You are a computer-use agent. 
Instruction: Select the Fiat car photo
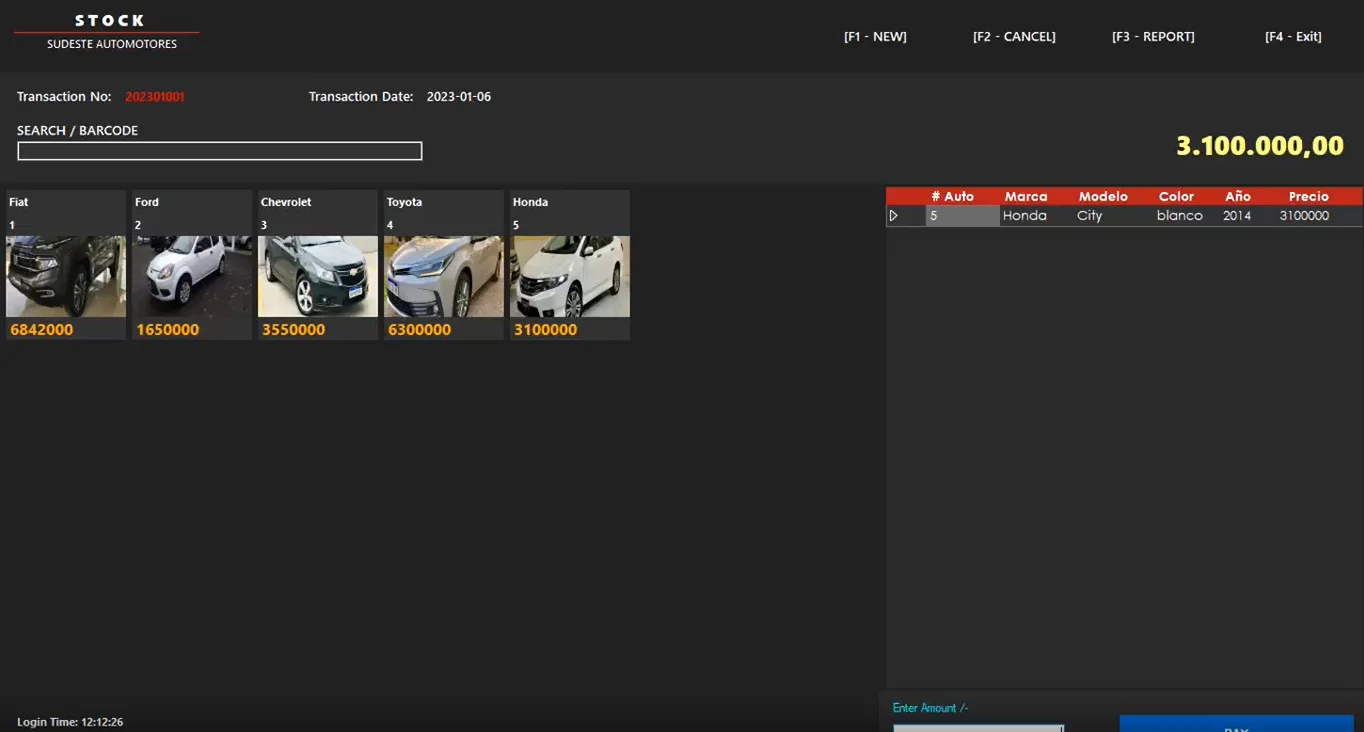click(66, 277)
